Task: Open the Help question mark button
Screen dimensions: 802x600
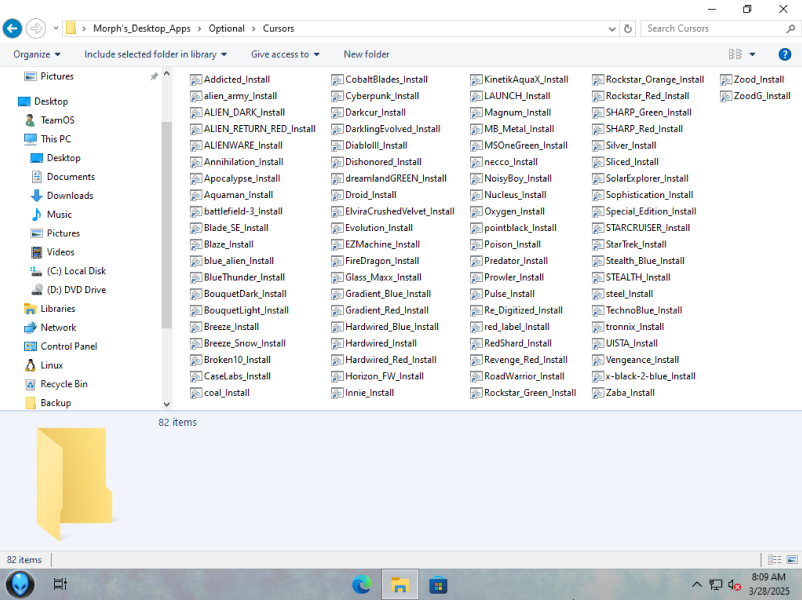Action: 785,54
